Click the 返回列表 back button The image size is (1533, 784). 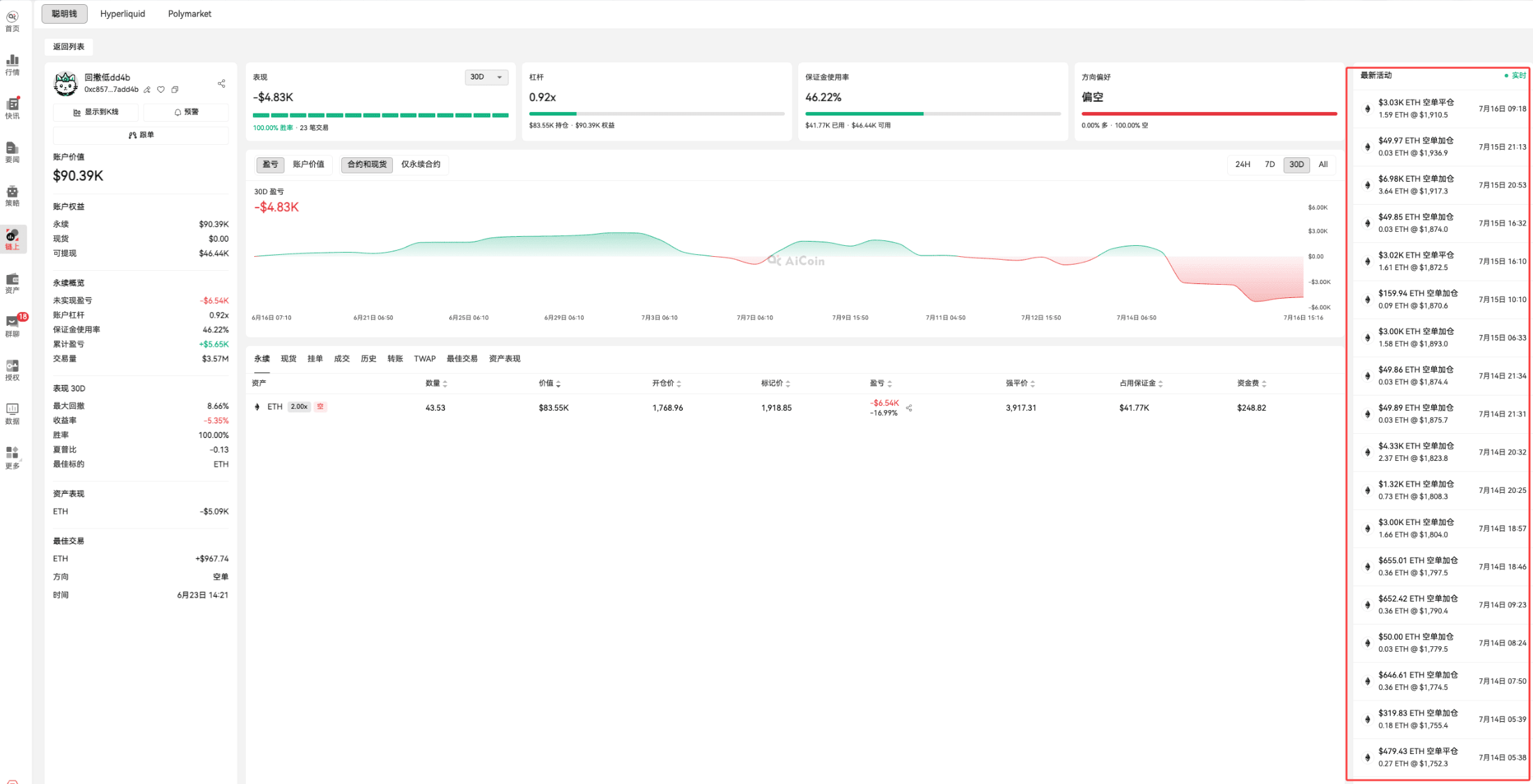pyautogui.click(x=69, y=47)
